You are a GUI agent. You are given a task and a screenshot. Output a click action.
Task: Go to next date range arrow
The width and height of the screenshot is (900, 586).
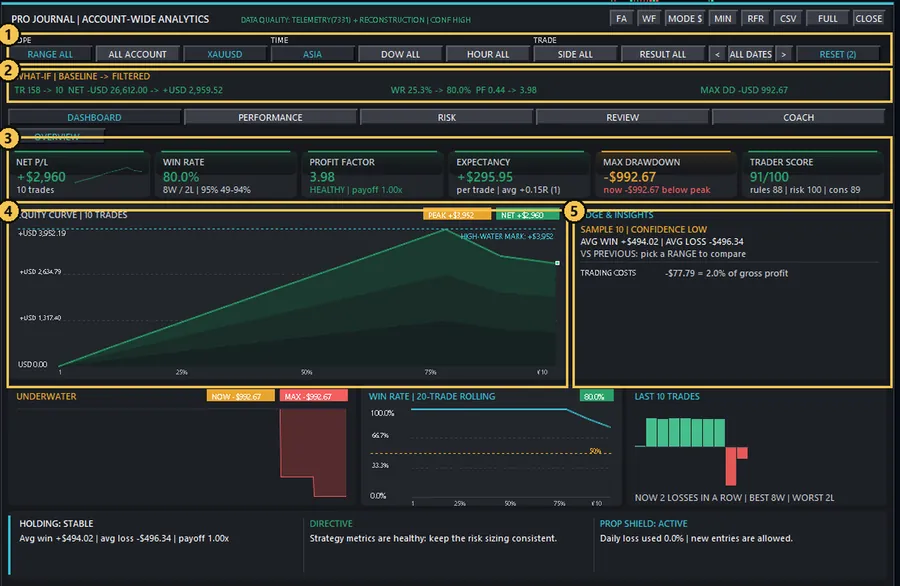[783, 54]
